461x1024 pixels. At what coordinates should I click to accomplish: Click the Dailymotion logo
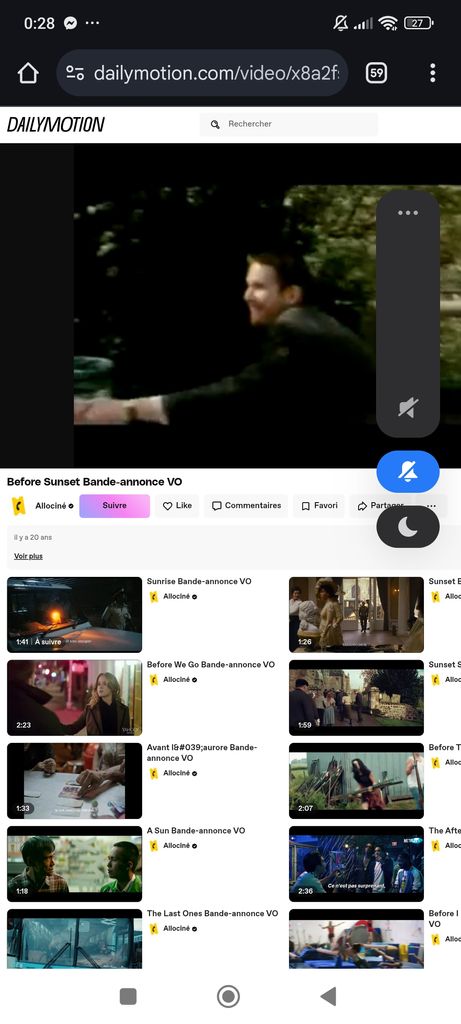(56, 124)
